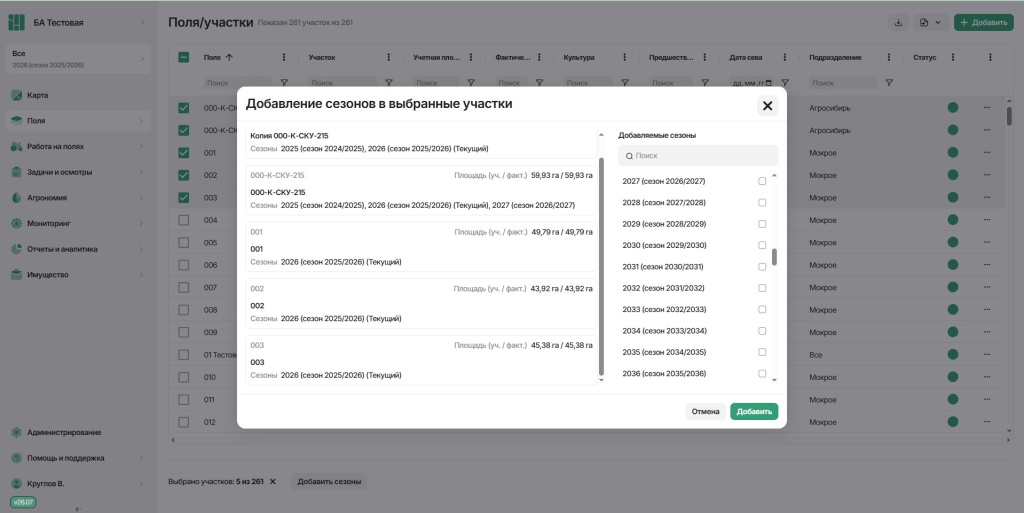
Task: Click the Агрономия icon in sidebar
Action: pyautogui.click(x=16, y=198)
